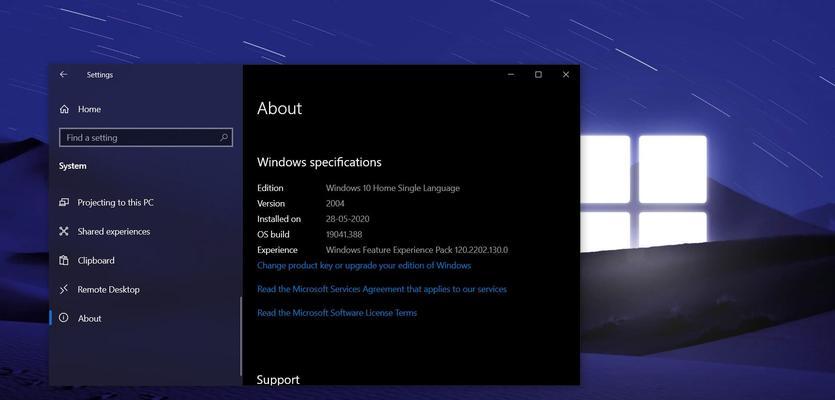Click the Settings window title

[x=100, y=75]
